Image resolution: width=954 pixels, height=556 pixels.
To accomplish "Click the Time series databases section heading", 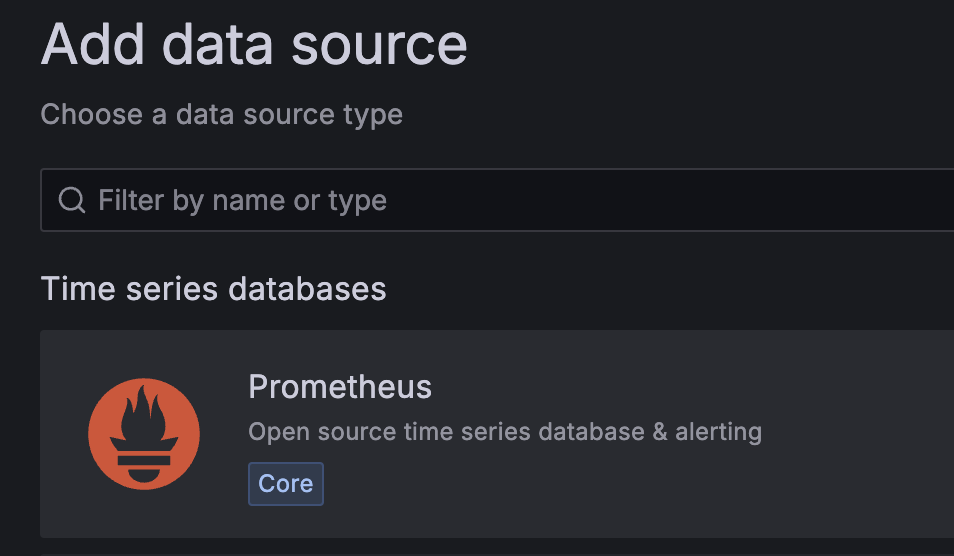I will click(213, 289).
